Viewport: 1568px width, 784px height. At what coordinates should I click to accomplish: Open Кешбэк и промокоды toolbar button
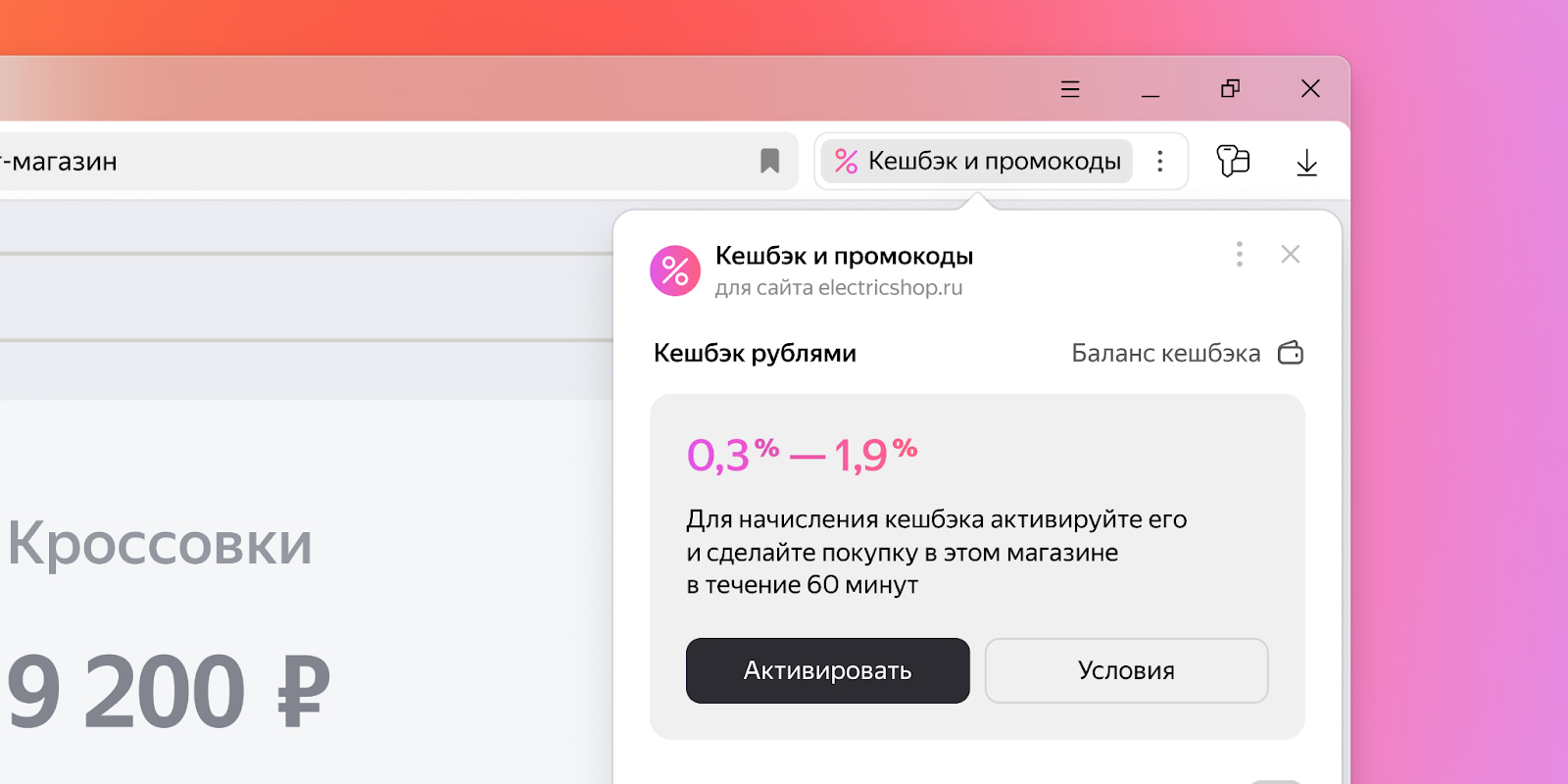point(976,161)
